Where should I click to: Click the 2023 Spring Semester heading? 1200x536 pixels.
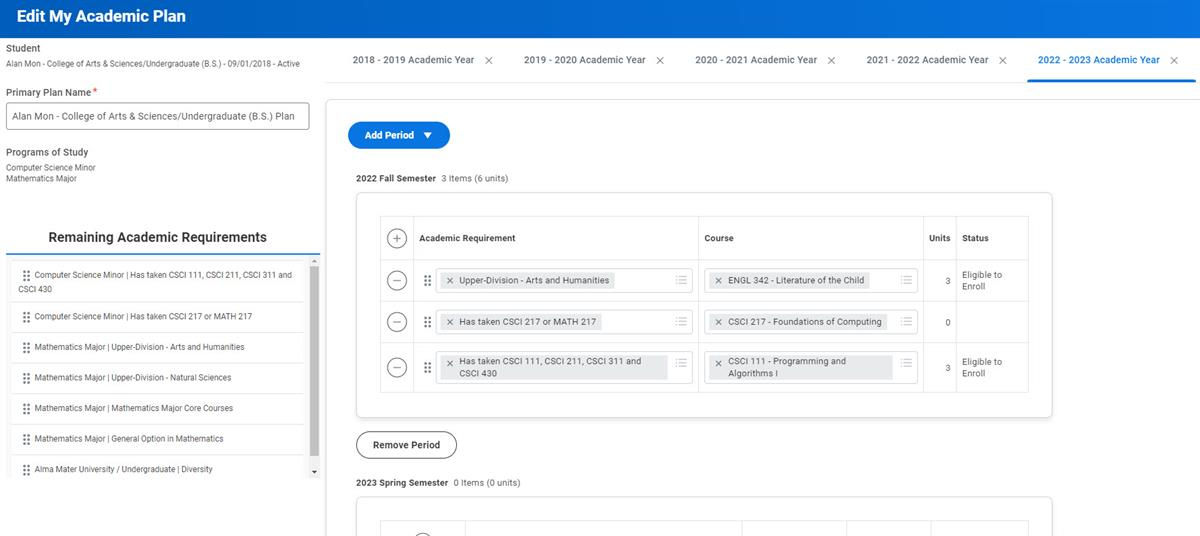pos(402,482)
